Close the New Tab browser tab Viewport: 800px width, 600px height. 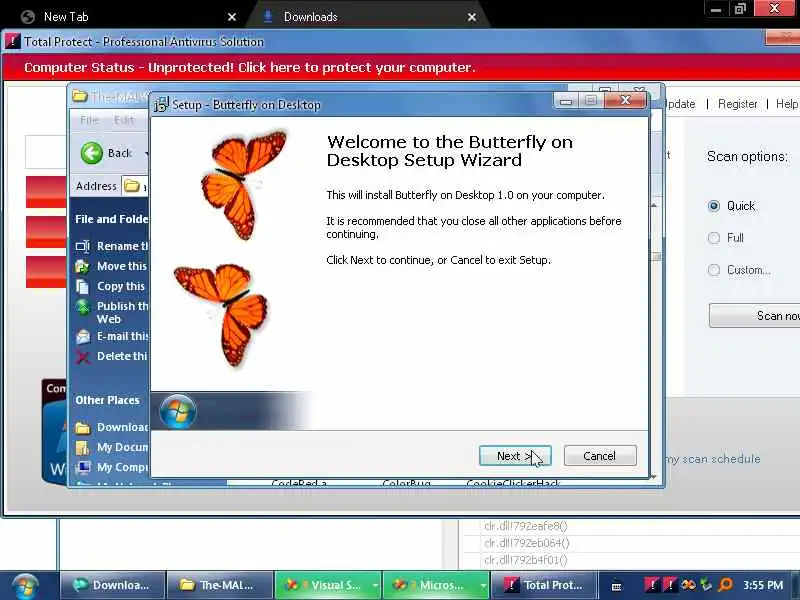click(x=232, y=17)
